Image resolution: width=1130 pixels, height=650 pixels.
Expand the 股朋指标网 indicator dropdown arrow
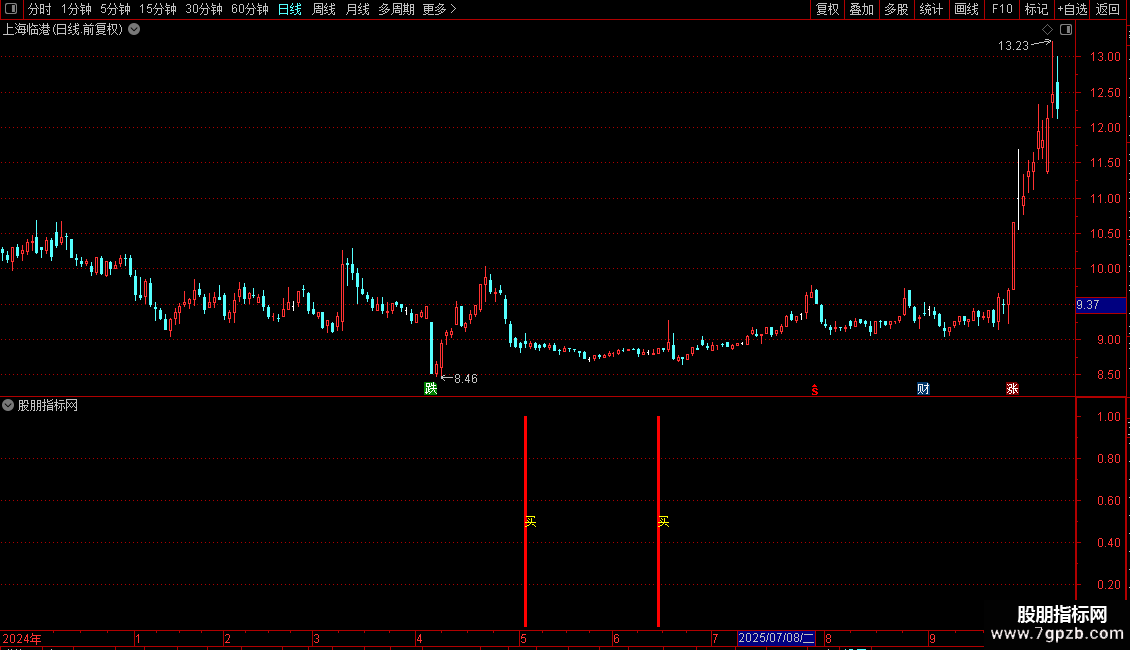[8, 405]
